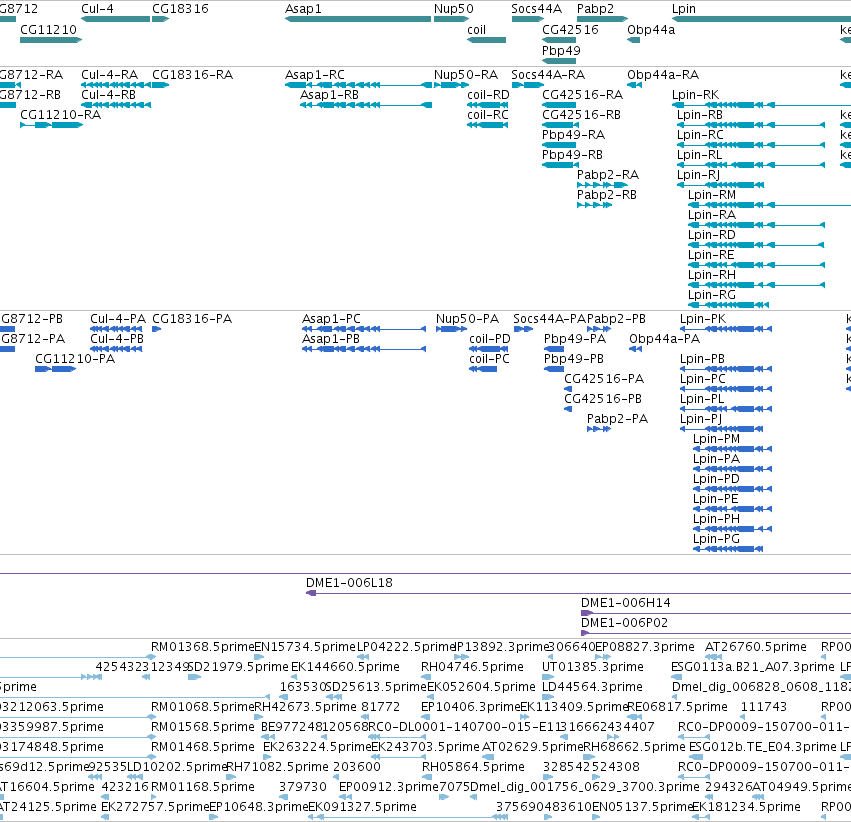This screenshot has height=822, width=851.
Task: Select EST RE06817.5prime
Action: click(677, 707)
